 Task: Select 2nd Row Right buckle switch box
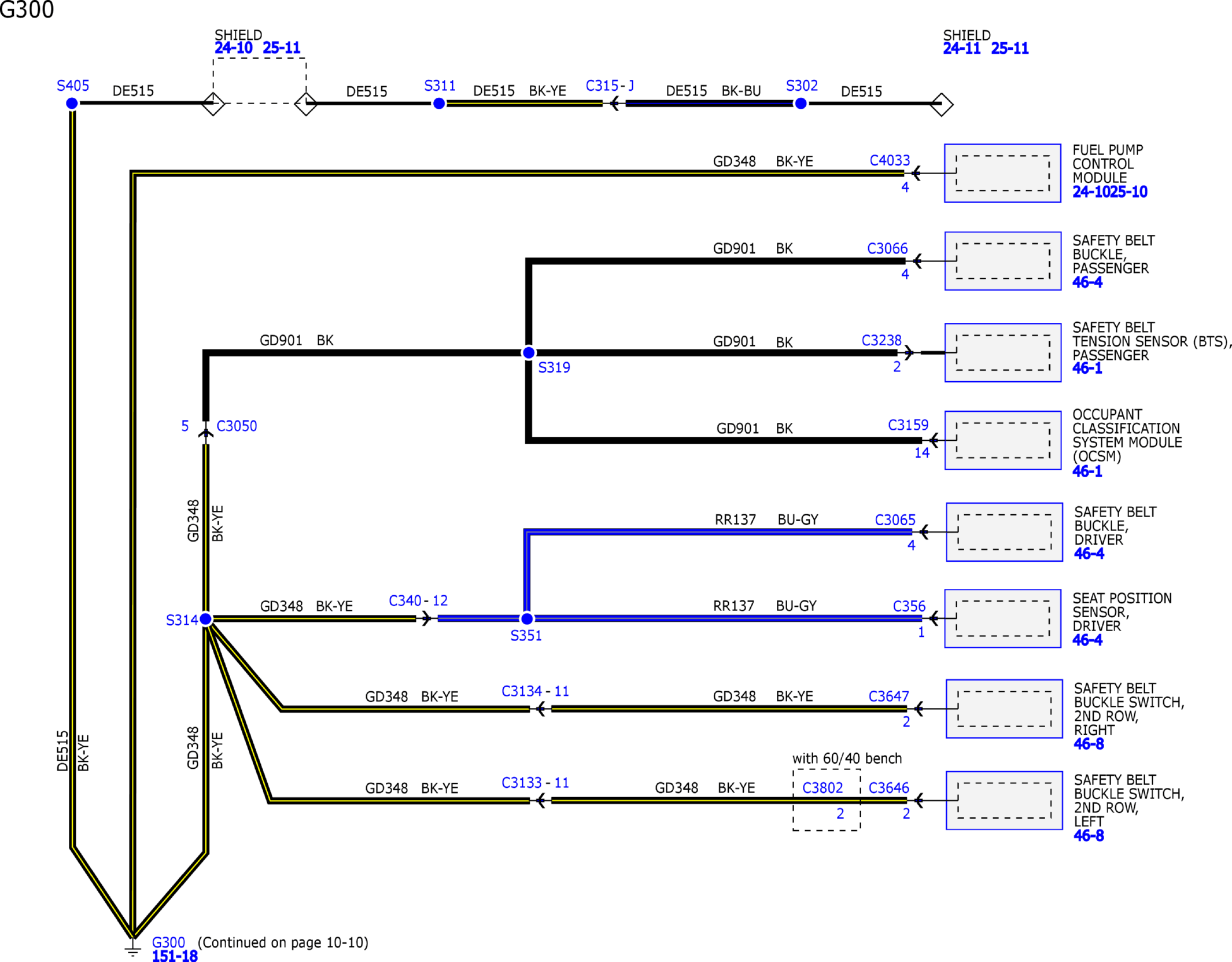click(x=1004, y=709)
